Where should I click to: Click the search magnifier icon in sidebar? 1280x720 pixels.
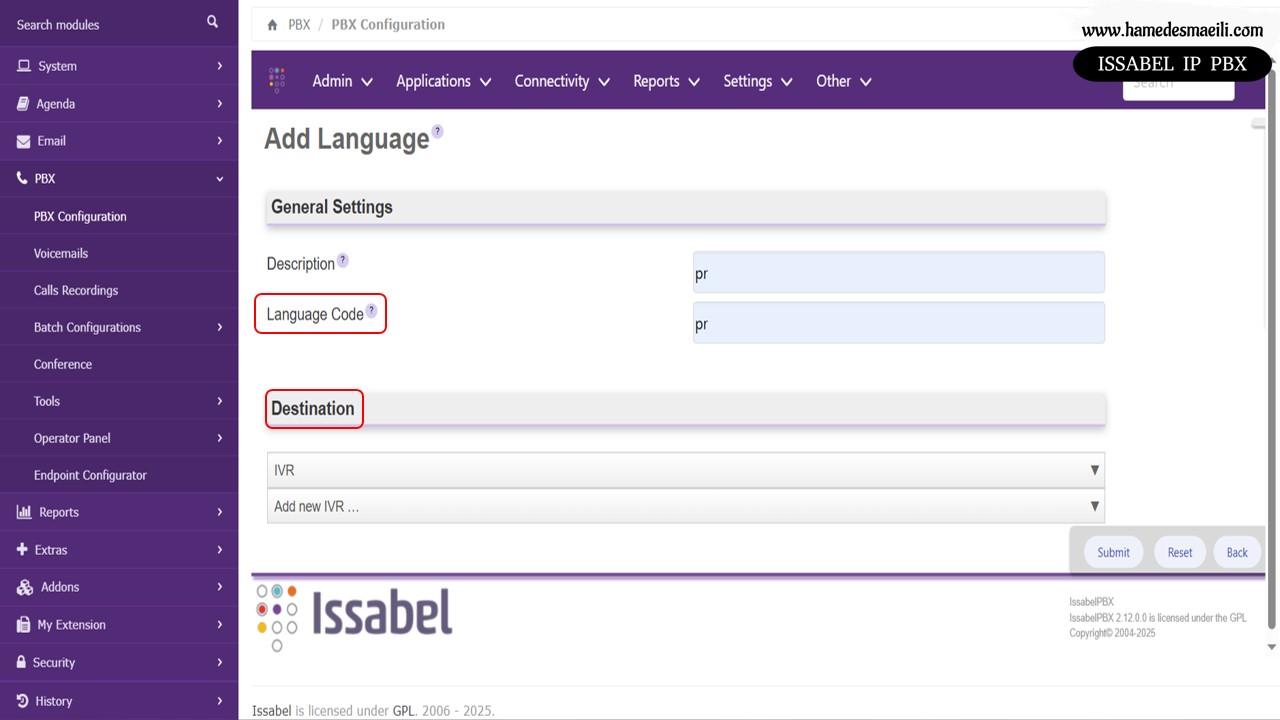[212, 22]
